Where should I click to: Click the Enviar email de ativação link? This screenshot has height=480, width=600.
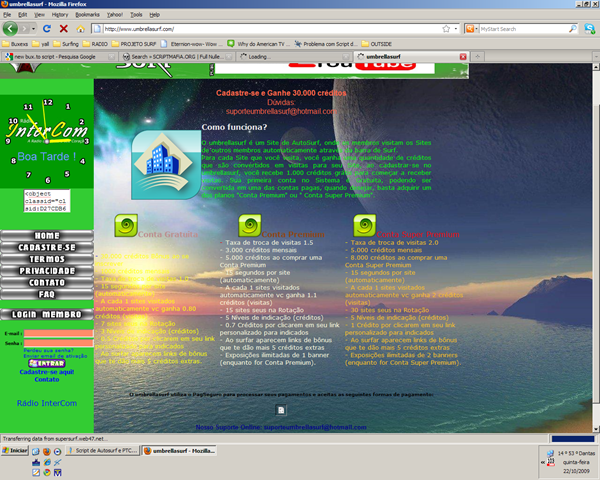point(55,356)
